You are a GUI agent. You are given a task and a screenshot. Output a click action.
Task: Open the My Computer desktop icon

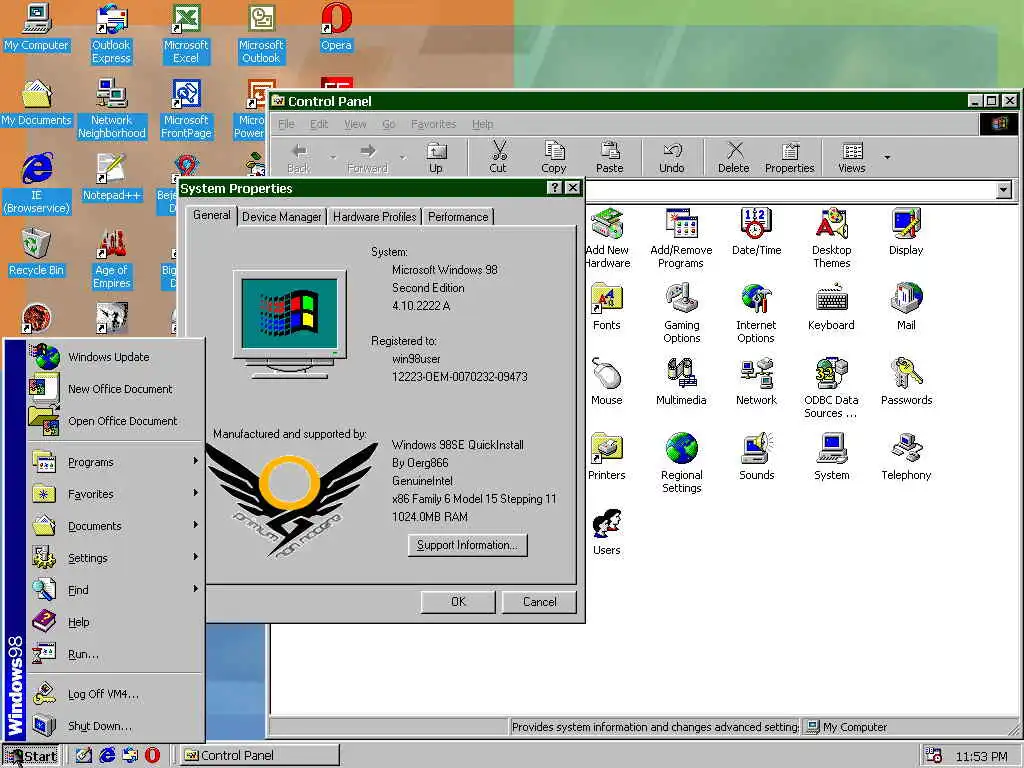pos(36,28)
